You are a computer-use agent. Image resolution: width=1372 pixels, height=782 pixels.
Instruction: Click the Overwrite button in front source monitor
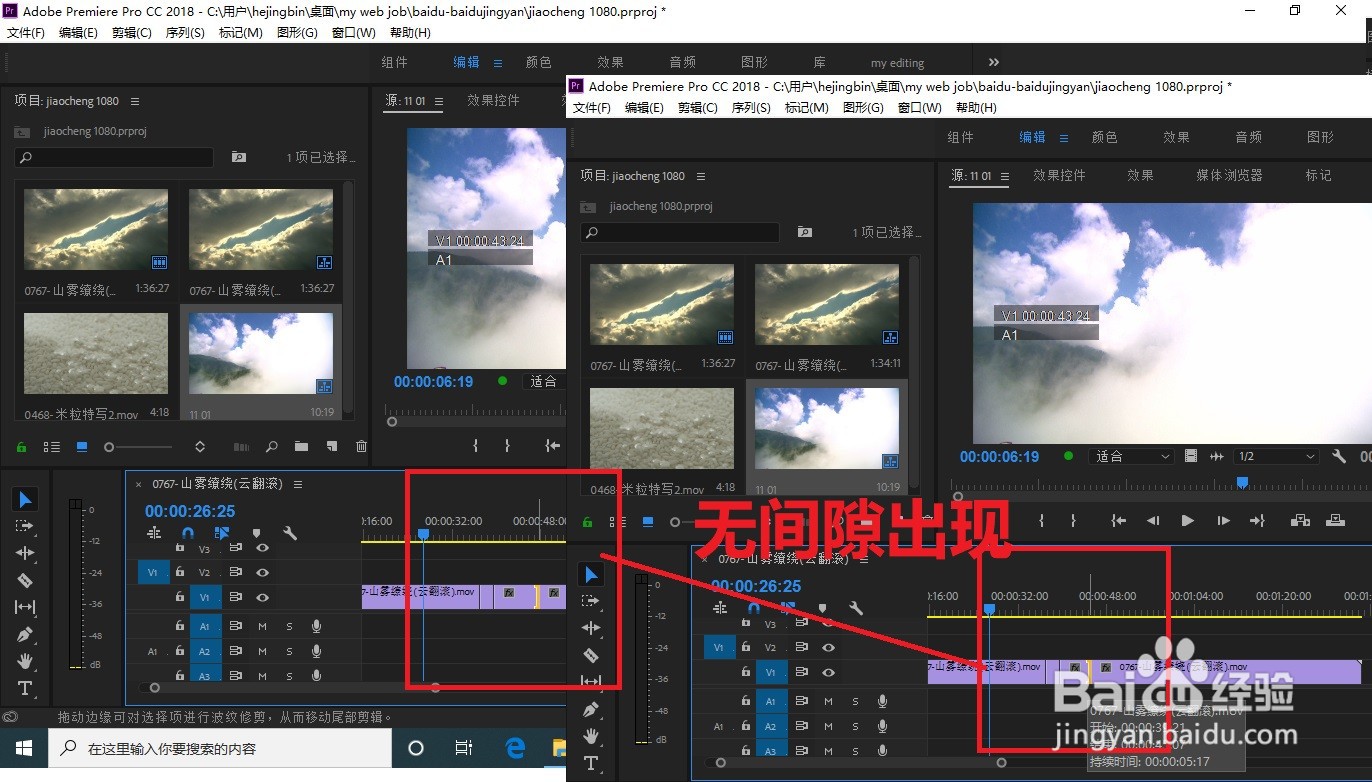click(x=1334, y=520)
